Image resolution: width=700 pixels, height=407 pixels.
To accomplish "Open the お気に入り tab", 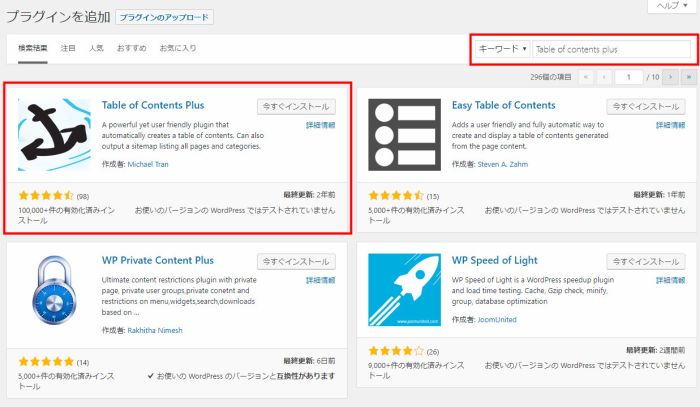I will pos(178,48).
